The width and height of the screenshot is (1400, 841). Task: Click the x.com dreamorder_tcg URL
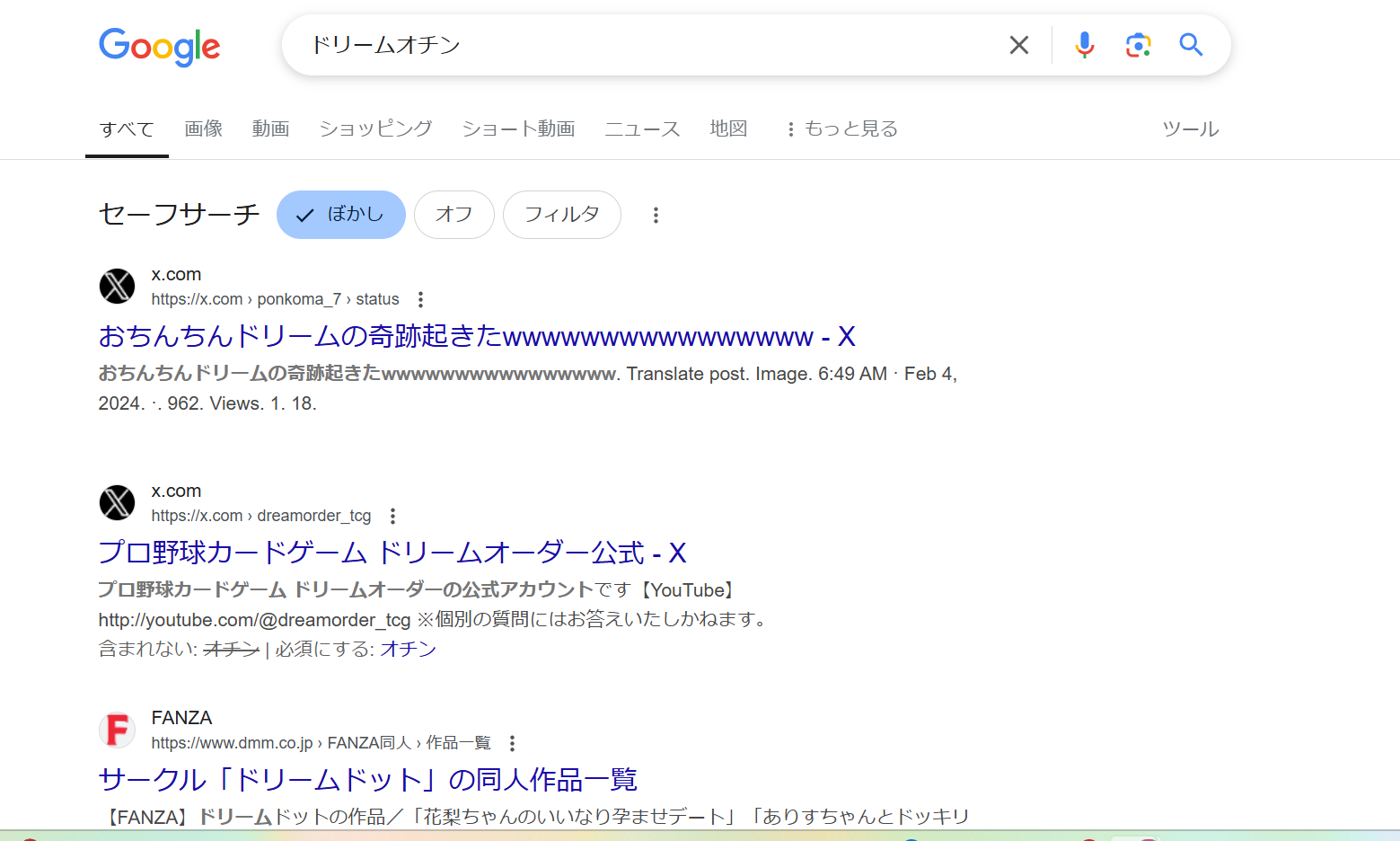[x=261, y=516]
